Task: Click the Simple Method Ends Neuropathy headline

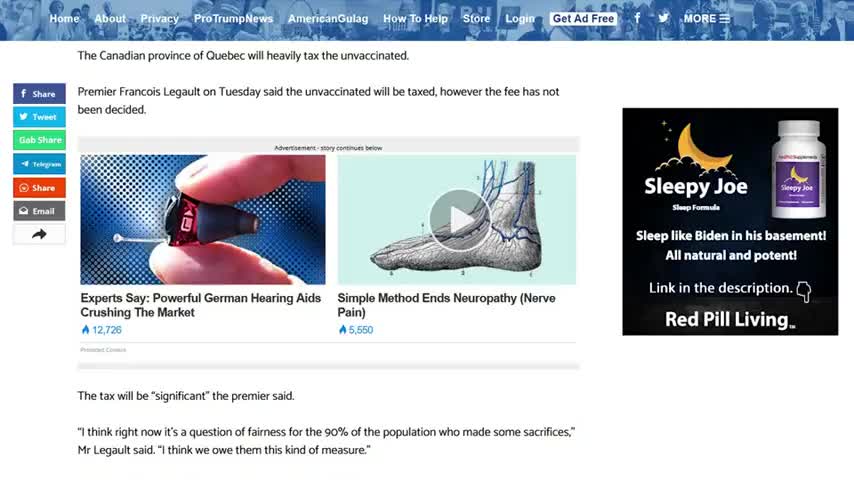Action: pyautogui.click(x=446, y=305)
